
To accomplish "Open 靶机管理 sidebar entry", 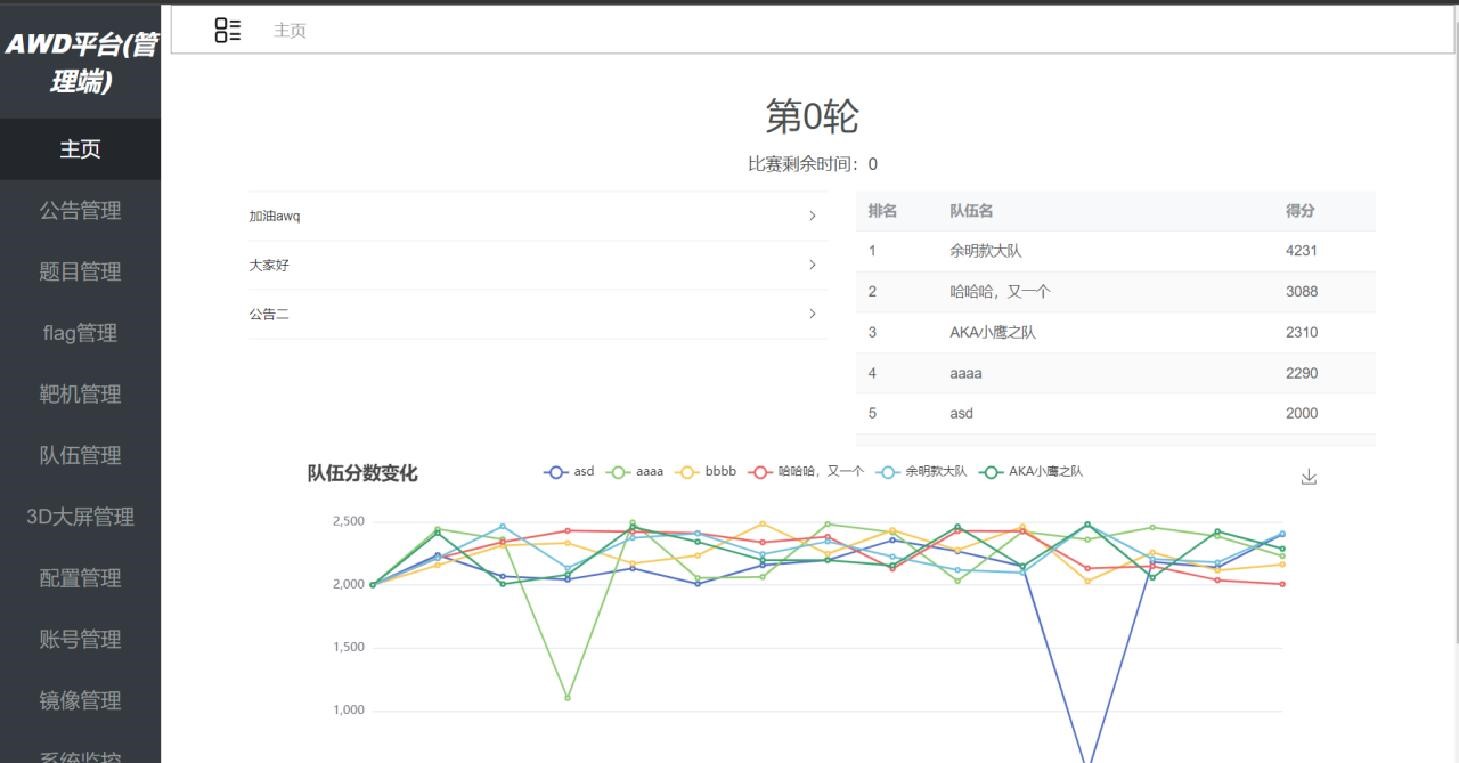I will coord(80,394).
